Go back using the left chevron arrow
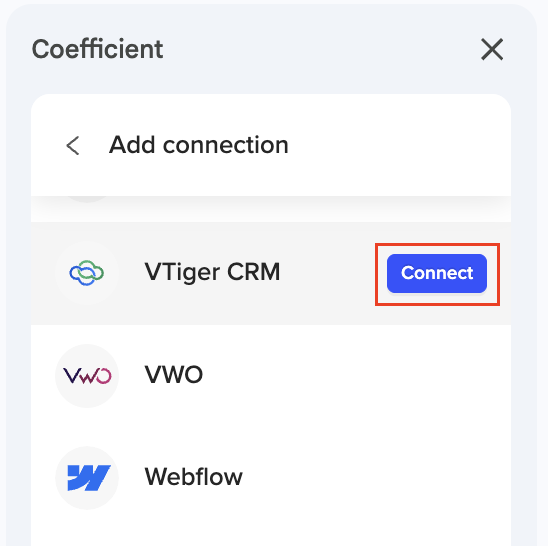The width and height of the screenshot is (548, 546). pyautogui.click(x=73, y=145)
